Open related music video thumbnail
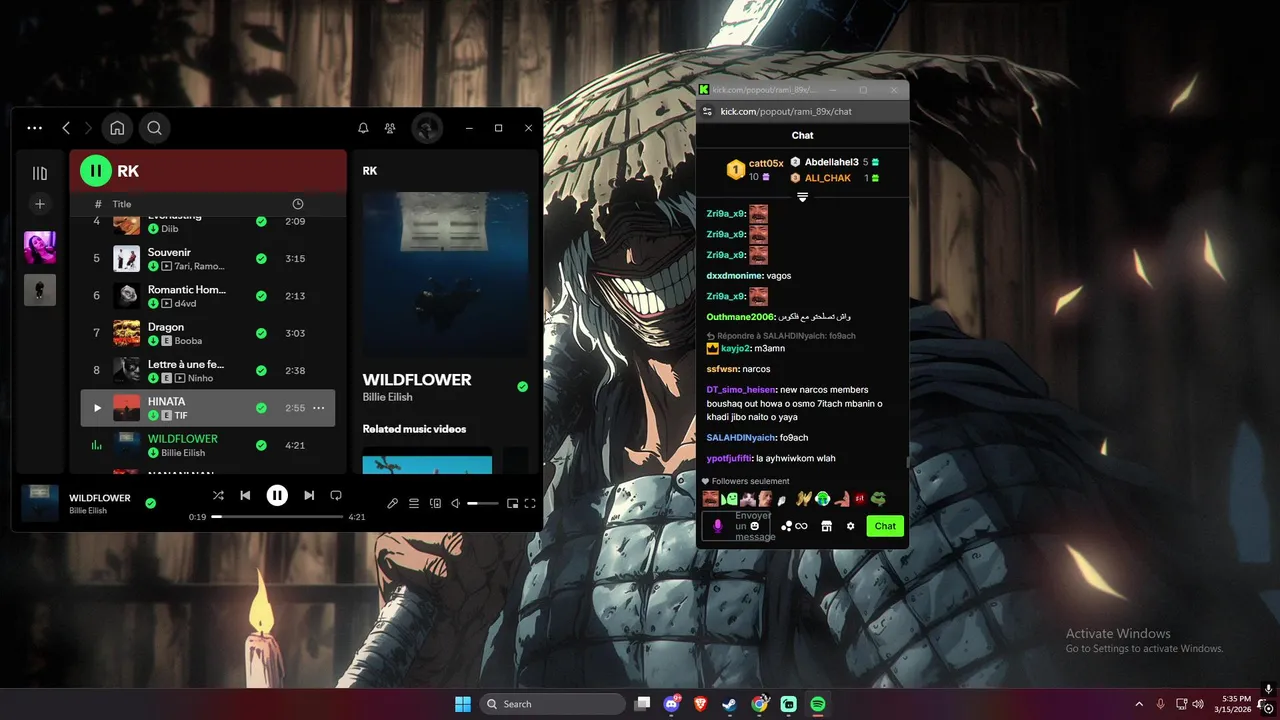The width and height of the screenshot is (1280, 720). point(427,464)
